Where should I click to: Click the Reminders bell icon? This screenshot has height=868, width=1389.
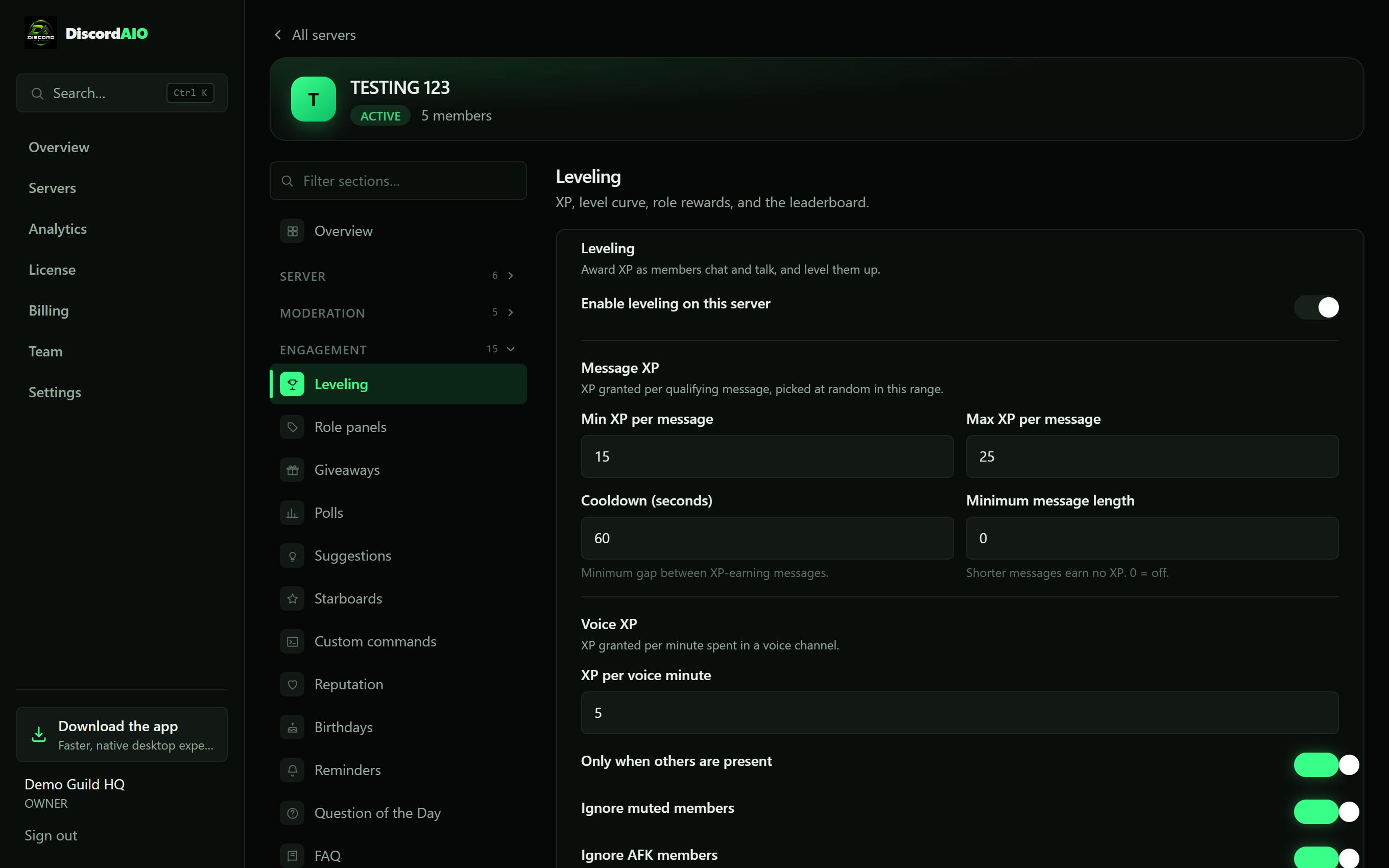292,770
